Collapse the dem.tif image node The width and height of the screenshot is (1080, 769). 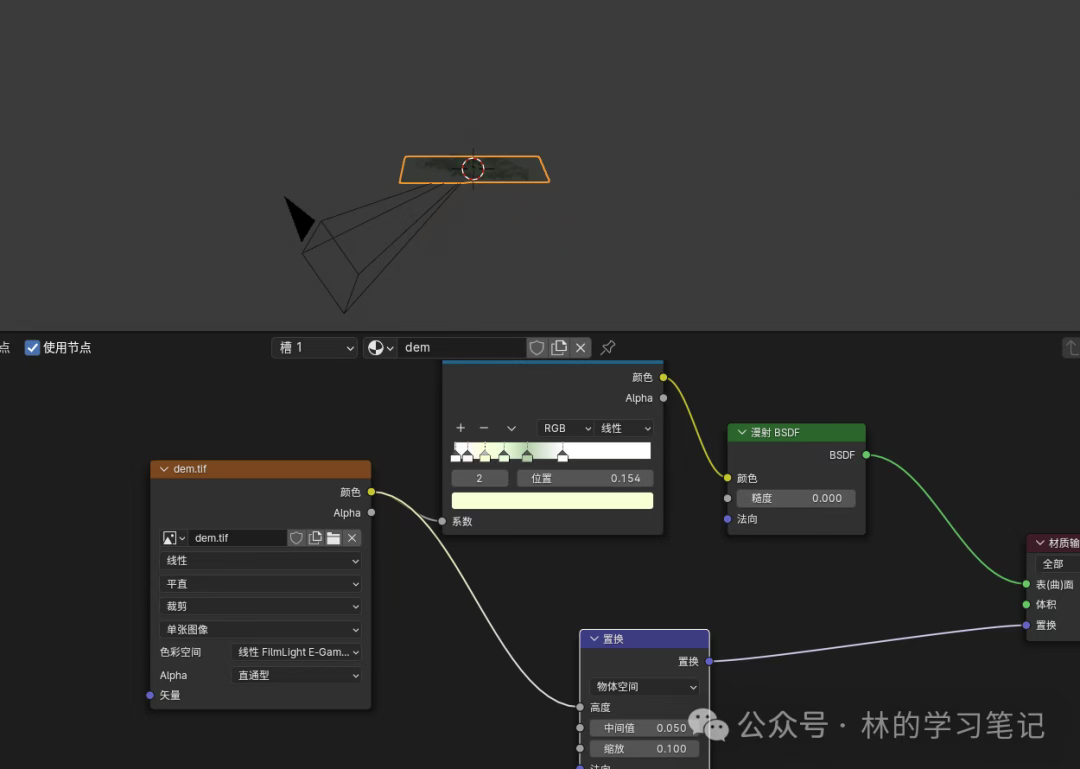point(164,469)
